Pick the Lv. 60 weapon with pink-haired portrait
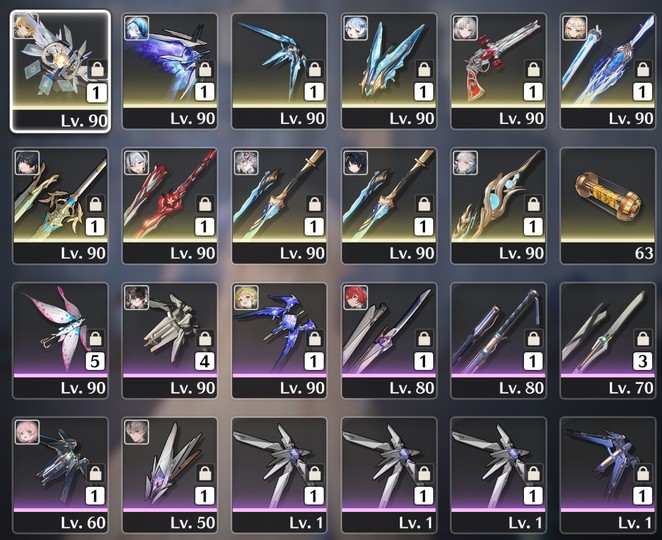The height and width of the screenshot is (540, 662). (x=60, y=475)
